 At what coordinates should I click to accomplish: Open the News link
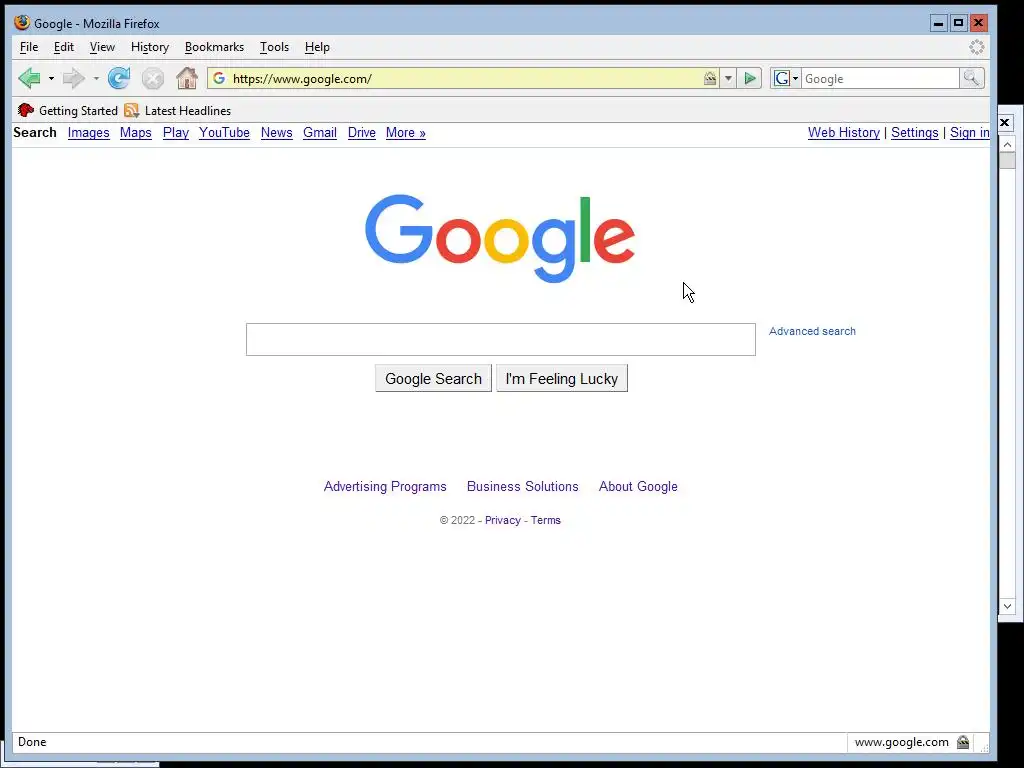click(x=276, y=133)
